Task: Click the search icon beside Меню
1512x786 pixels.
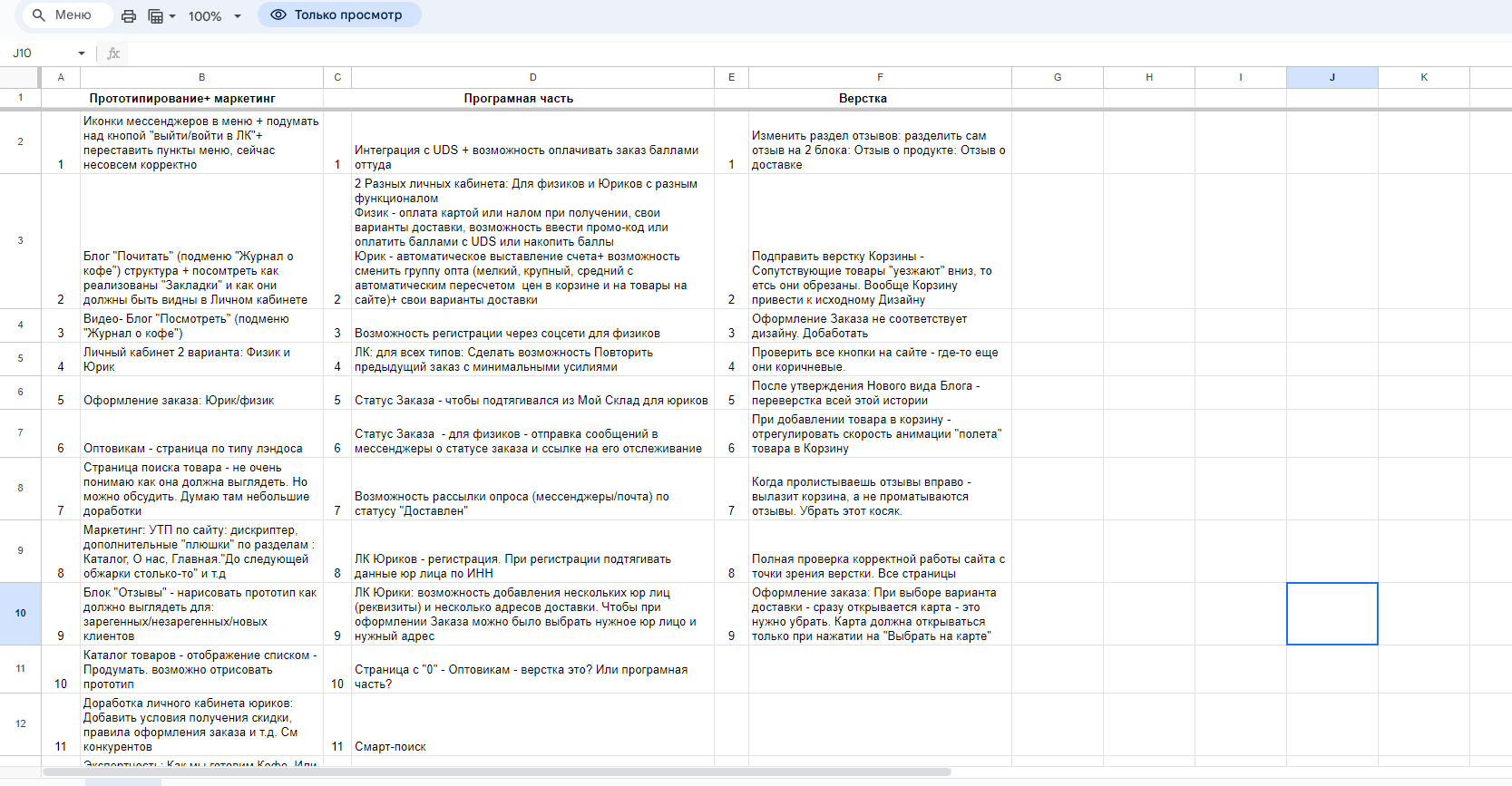Action: click(39, 15)
